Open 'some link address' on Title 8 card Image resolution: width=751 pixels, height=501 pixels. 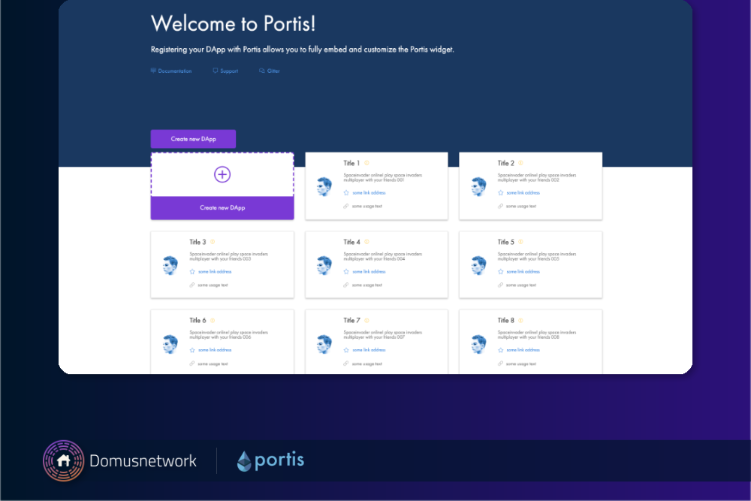pyautogui.click(x=523, y=350)
